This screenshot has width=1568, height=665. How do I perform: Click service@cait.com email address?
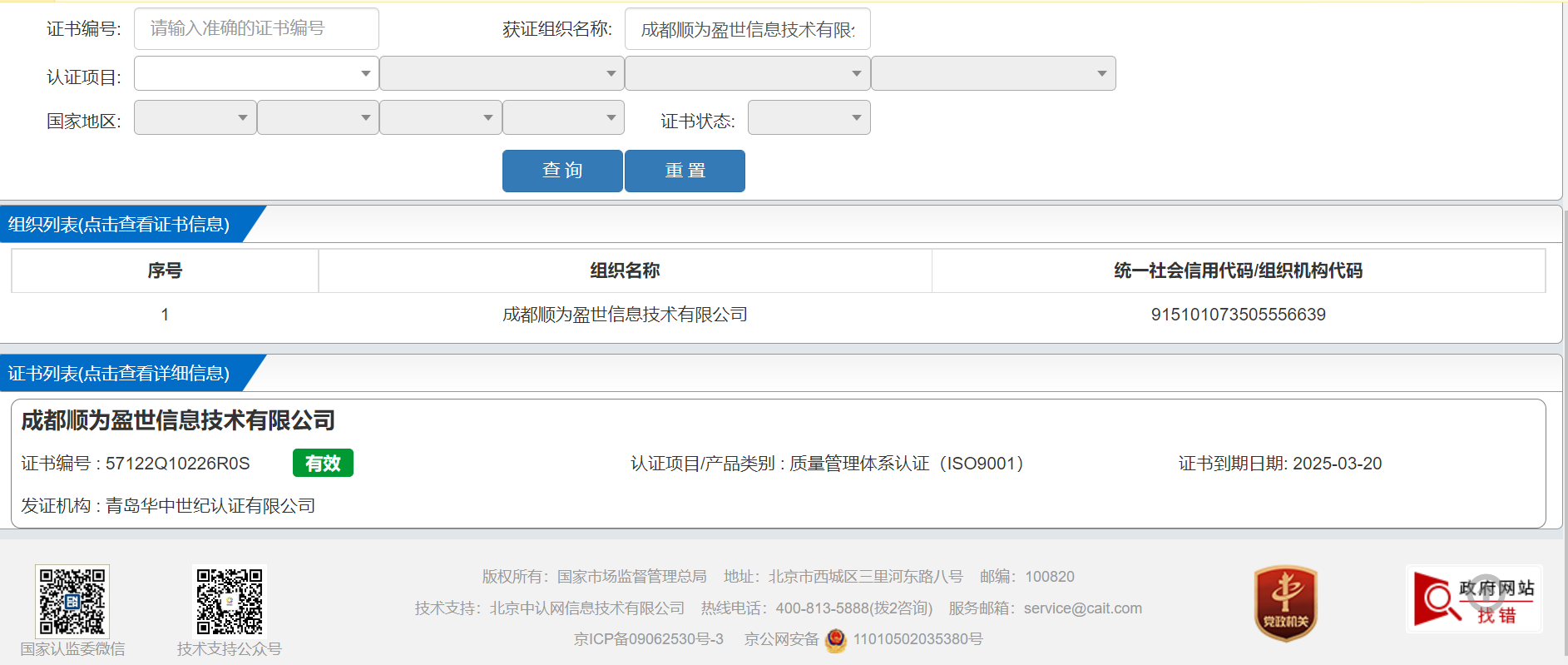click(x=1083, y=608)
